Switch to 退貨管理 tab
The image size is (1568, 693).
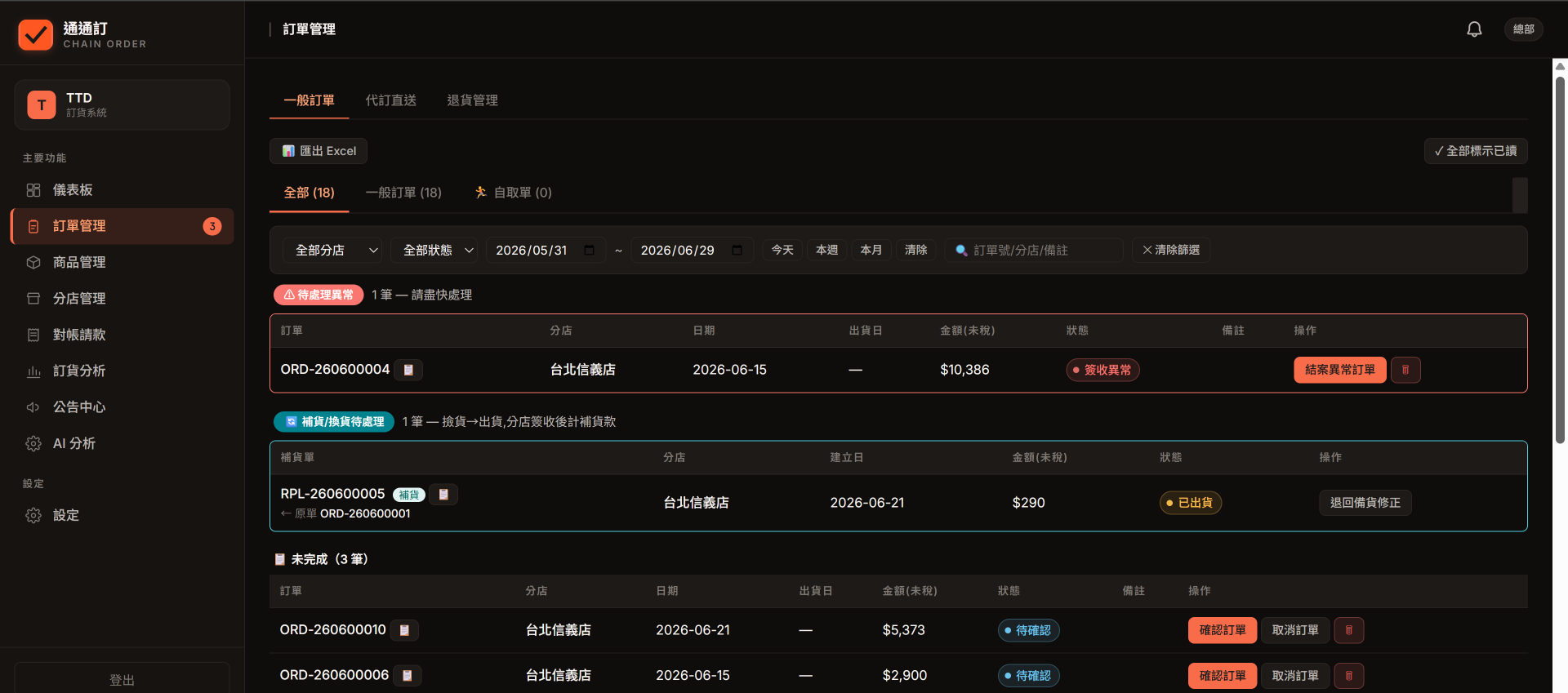(473, 100)
